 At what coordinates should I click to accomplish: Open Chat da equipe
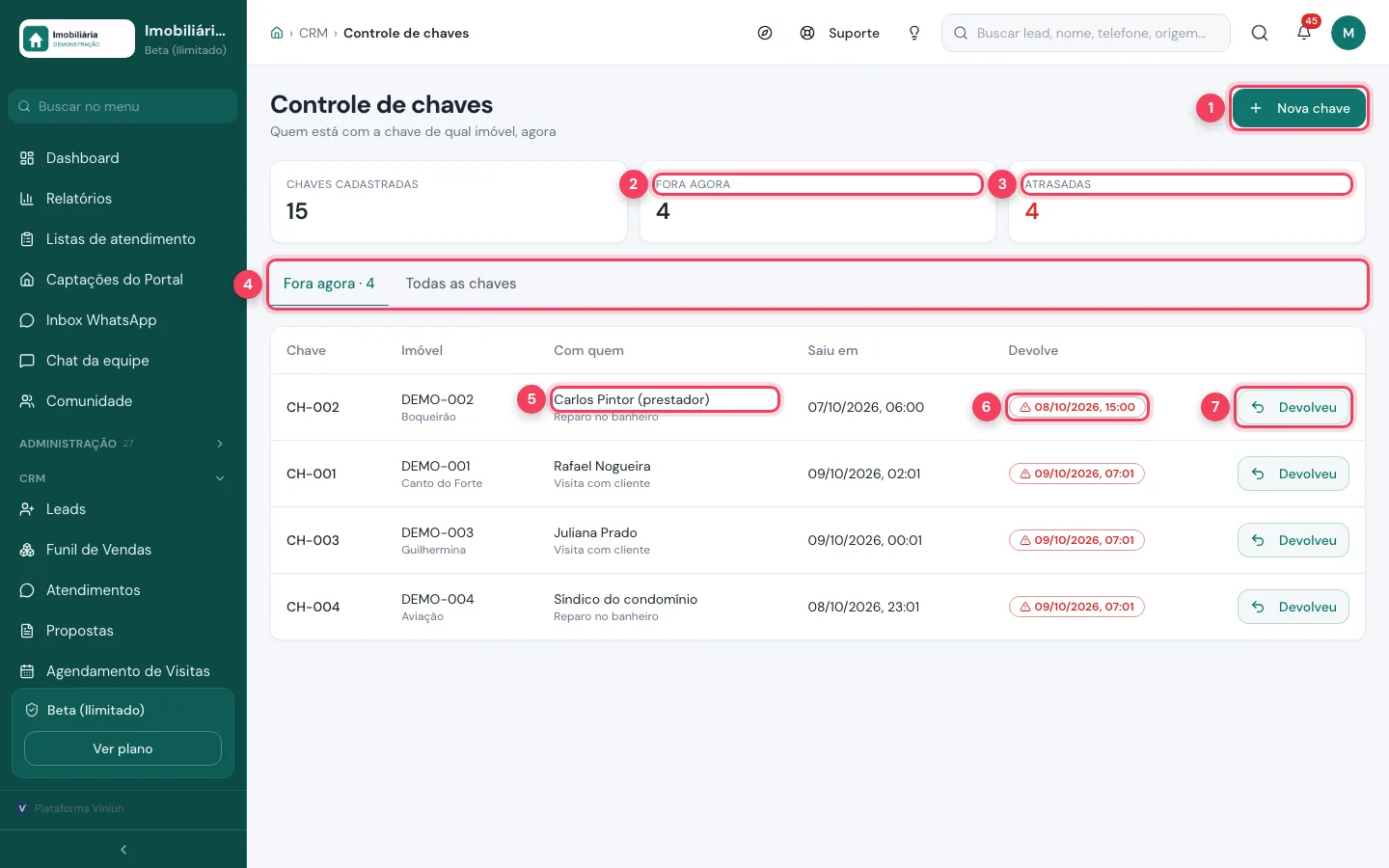(x=123, y=361)
